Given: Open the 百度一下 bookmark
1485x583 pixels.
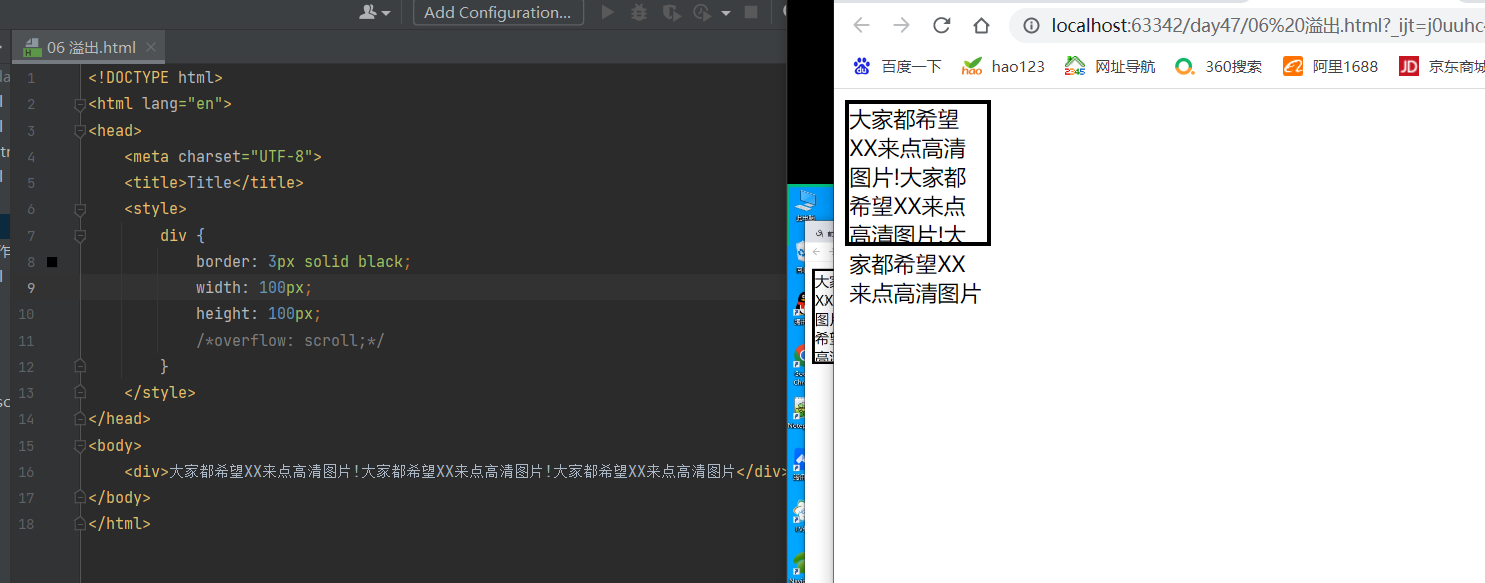Looking at the screenshot, I should (x=897, y=66).
